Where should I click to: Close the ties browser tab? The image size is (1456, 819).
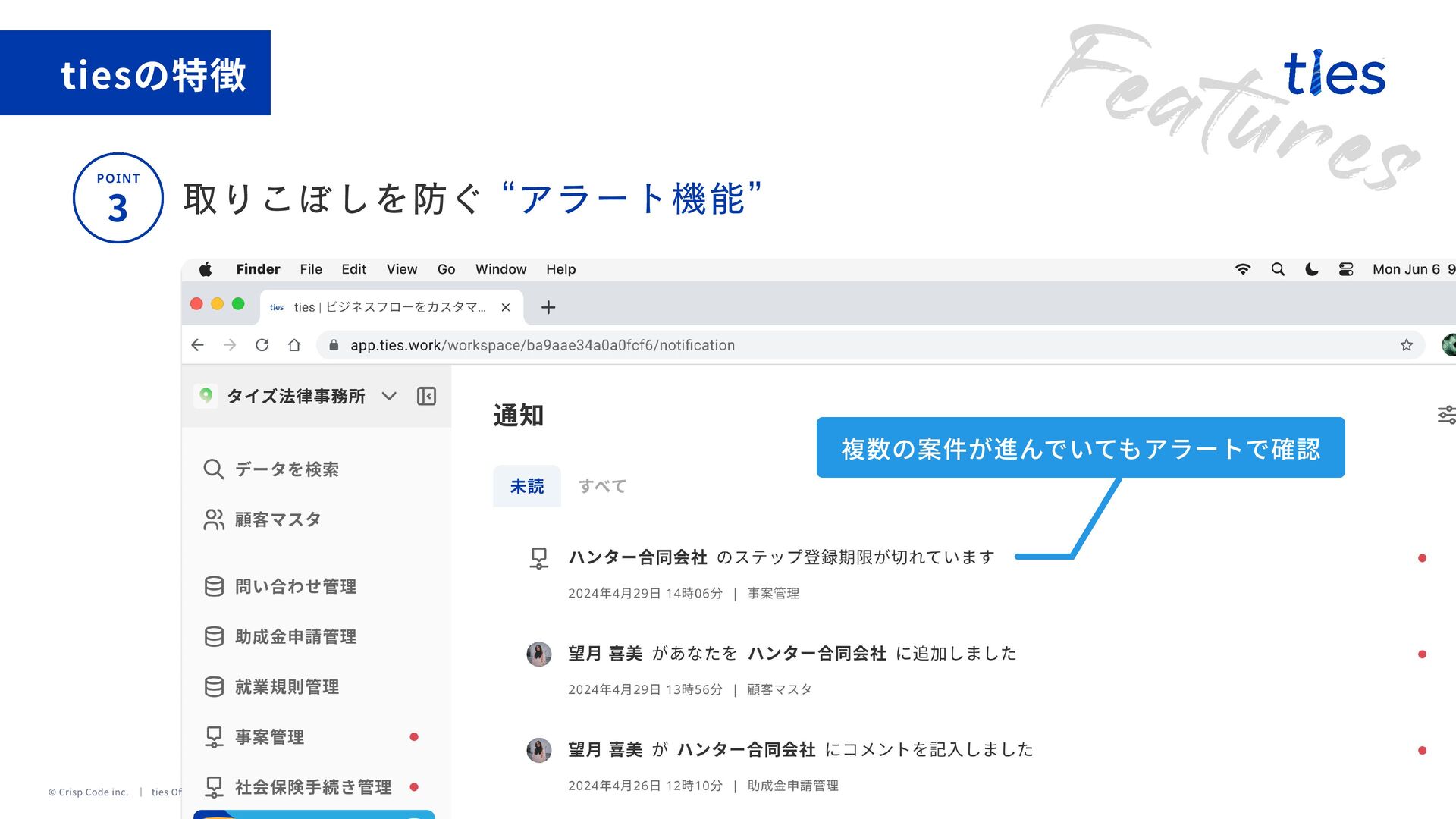click(x=506, y=307)
